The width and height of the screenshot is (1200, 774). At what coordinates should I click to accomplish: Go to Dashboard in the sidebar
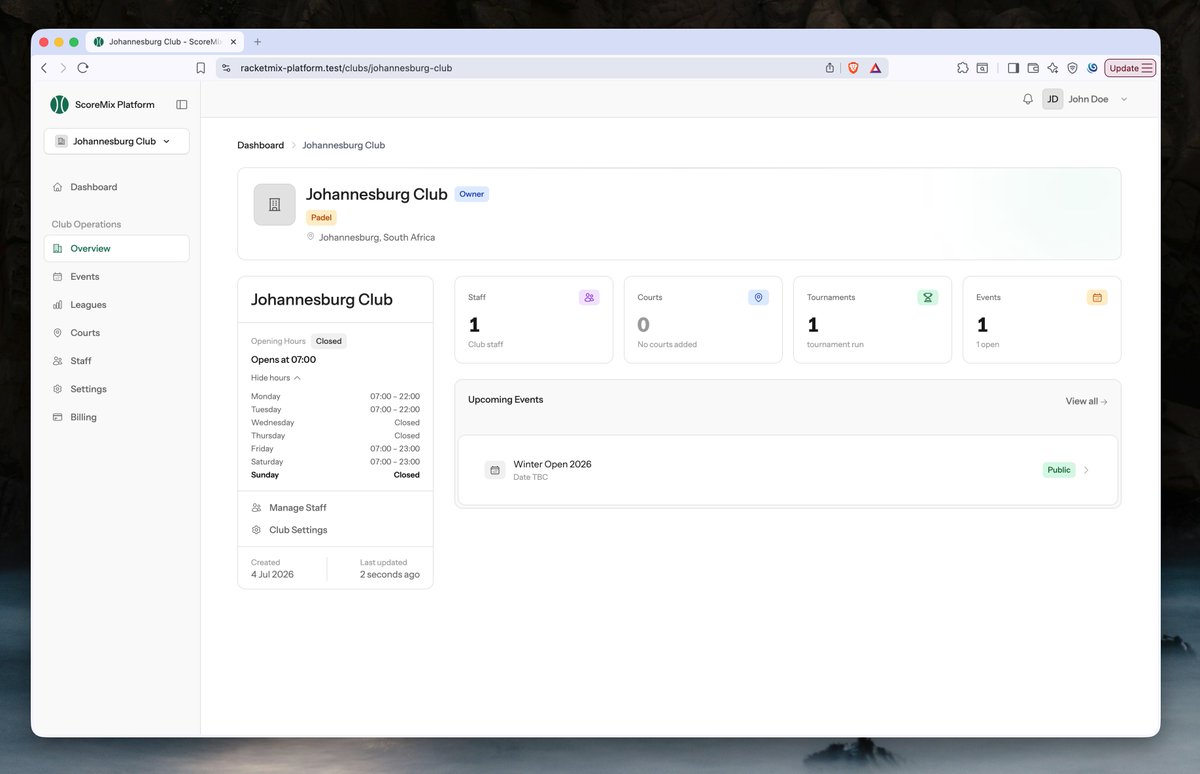click(116, 187)
